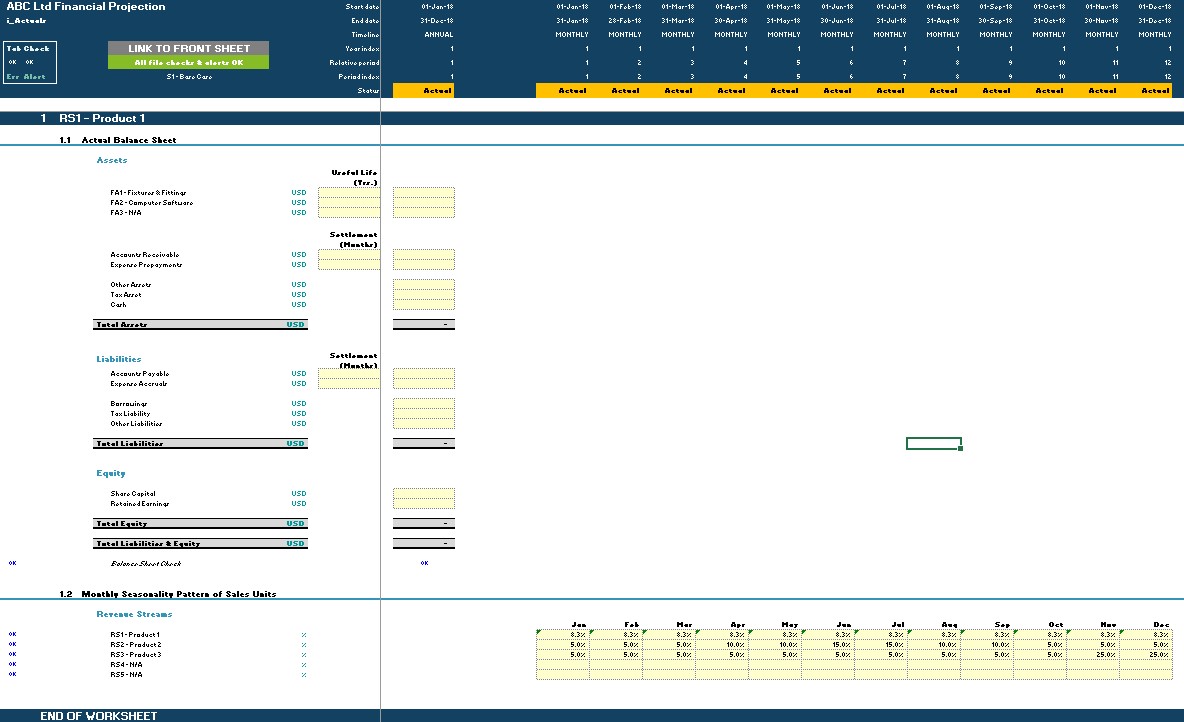1184x722 pixels.
Task: Select the 'Tab Check' label in the check box
Action: pos(28,48)
